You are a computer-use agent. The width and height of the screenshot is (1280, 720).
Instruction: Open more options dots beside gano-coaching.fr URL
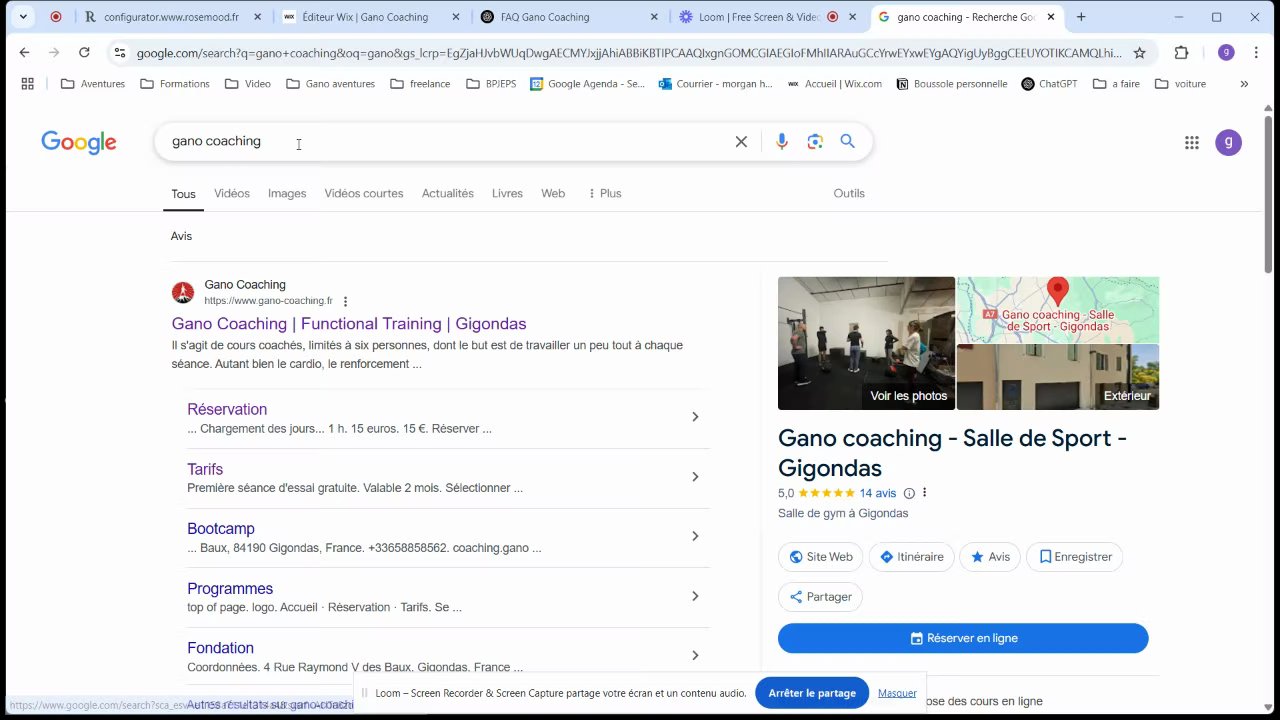click(345, 301)
